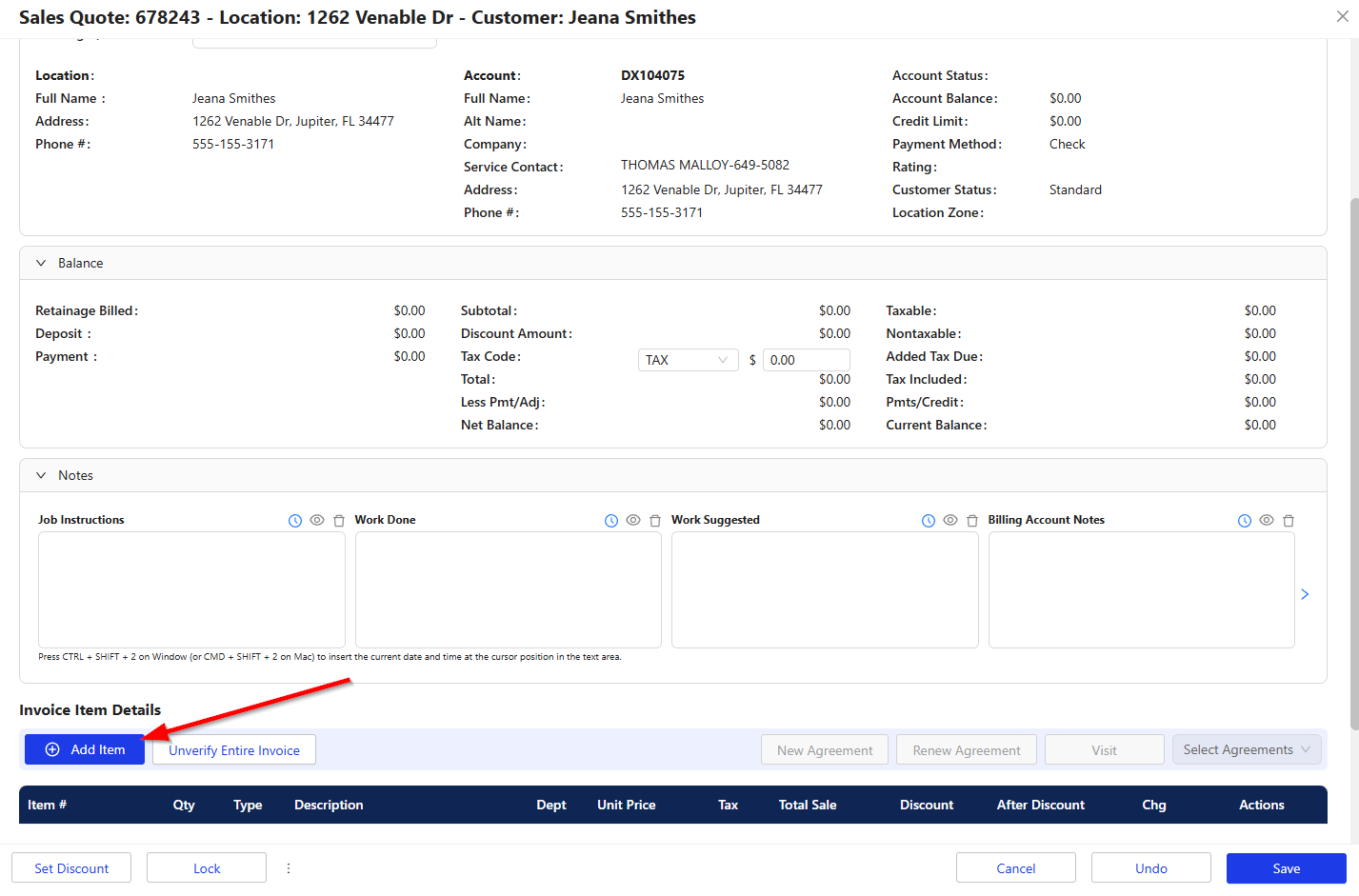The height and width of the screenshot is (896, 1359).
Task: Click the Visit button
Action: click(x=1105, y=749)
